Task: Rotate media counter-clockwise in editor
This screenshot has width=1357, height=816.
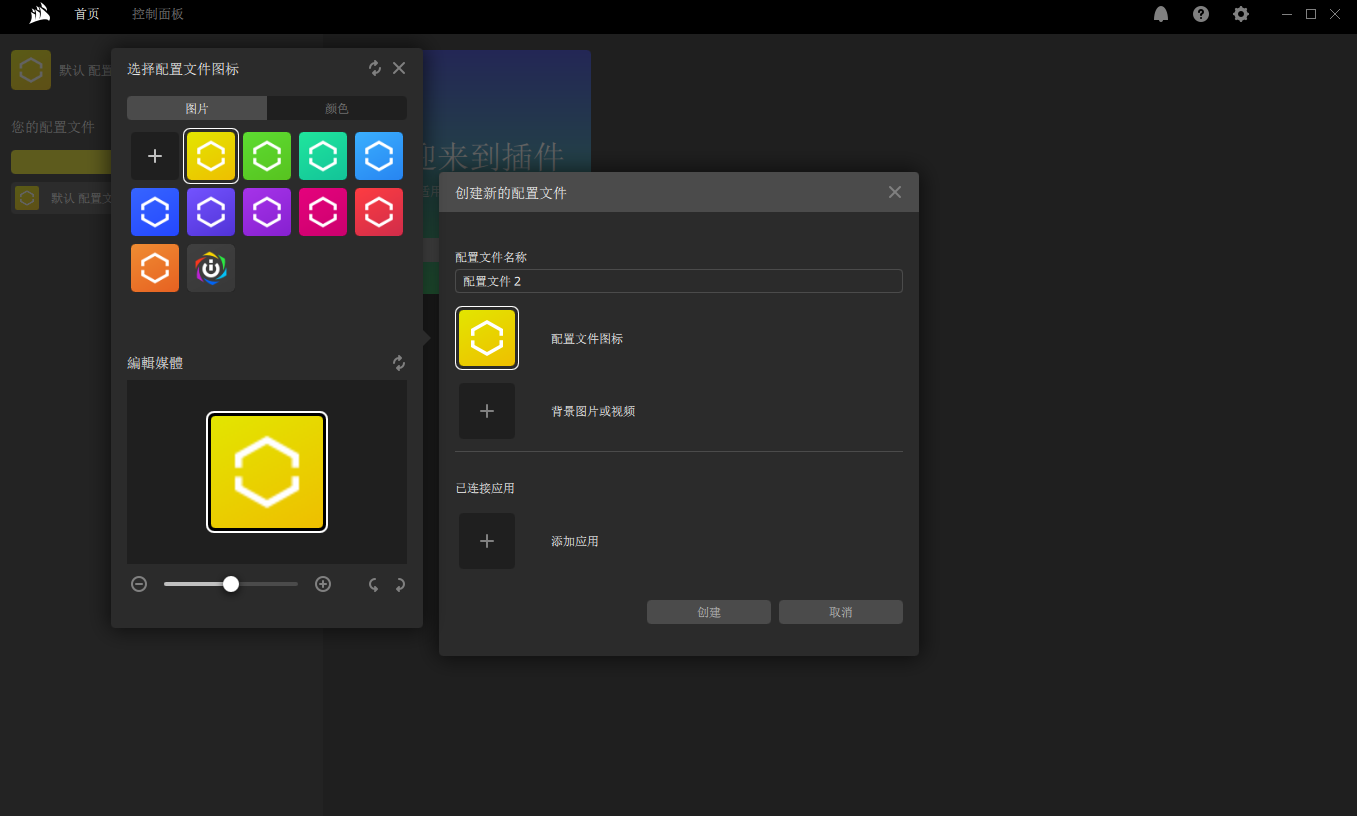Action: tap(373, 584)
